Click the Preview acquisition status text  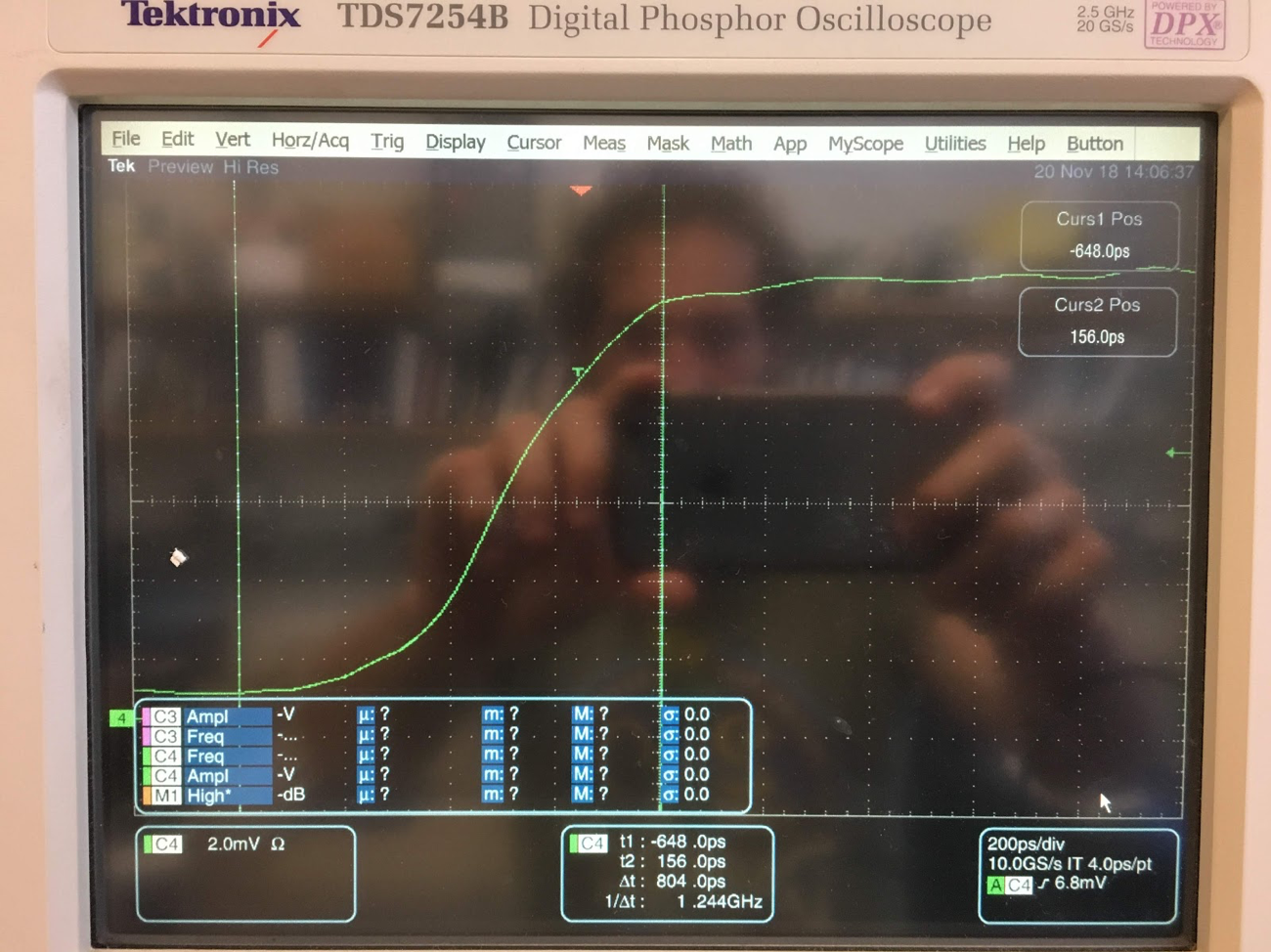point(180,167)
